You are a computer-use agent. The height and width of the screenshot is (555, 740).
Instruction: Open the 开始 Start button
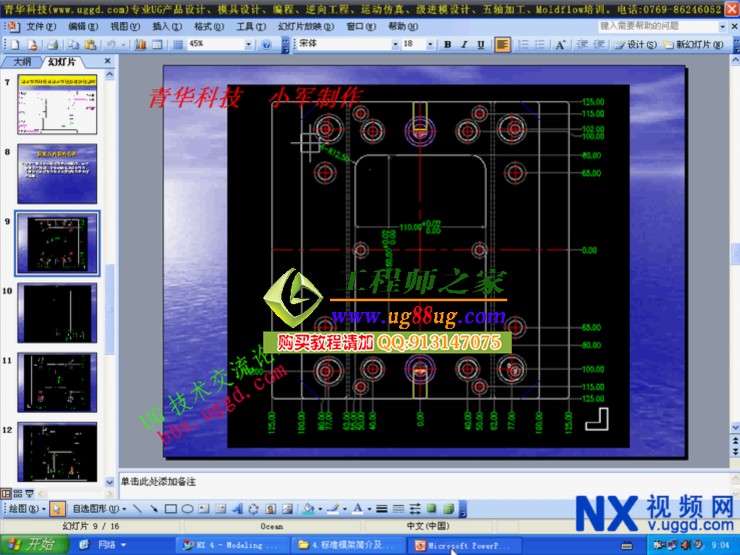(x=33, y=545)
